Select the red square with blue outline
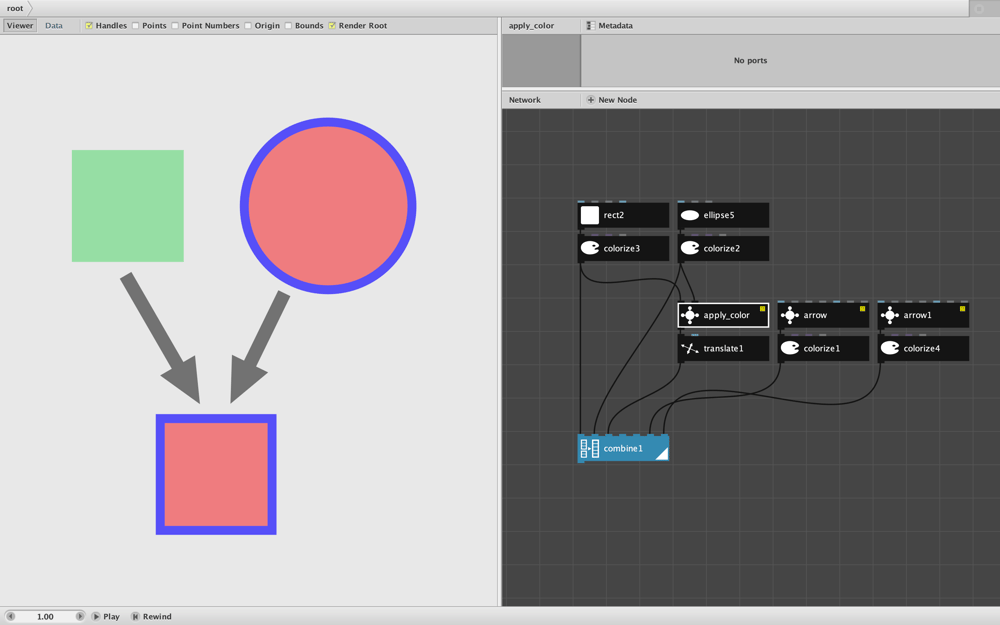This screenshot has height=625, width=1000. pos(216,474)
